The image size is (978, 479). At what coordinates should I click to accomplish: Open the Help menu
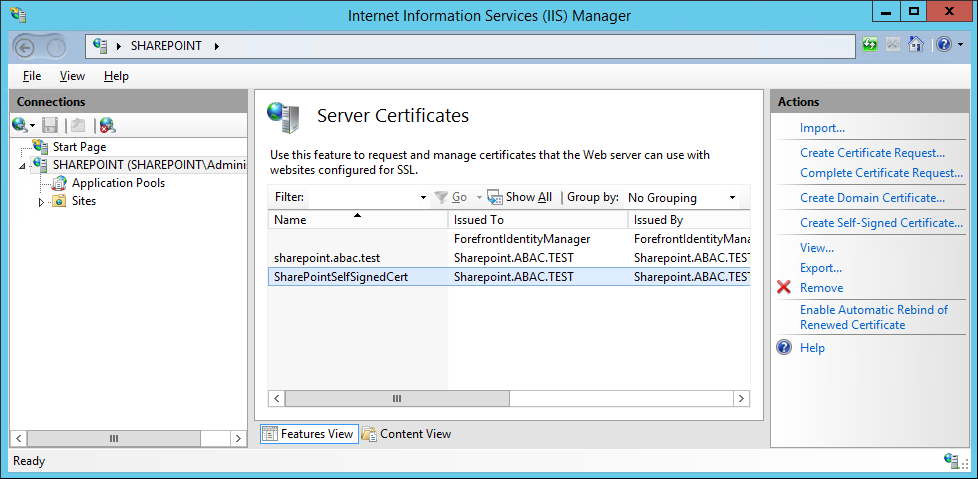tap(116, 76)
